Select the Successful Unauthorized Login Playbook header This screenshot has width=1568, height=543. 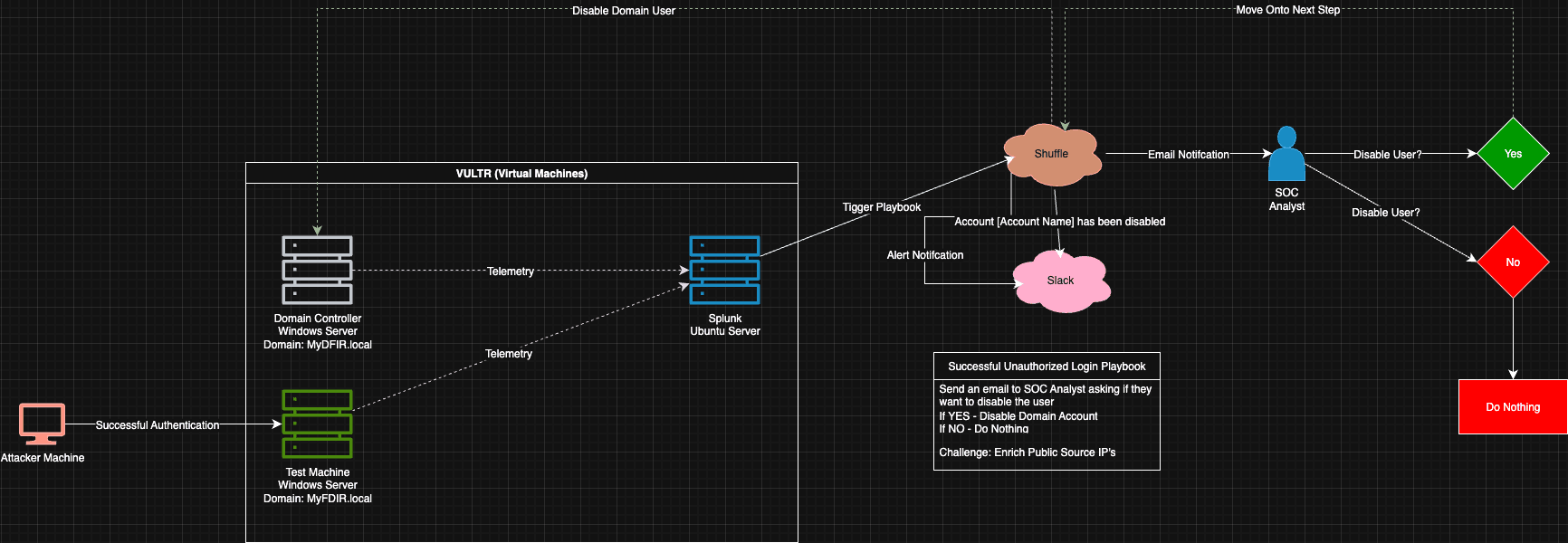(1047, 367)
